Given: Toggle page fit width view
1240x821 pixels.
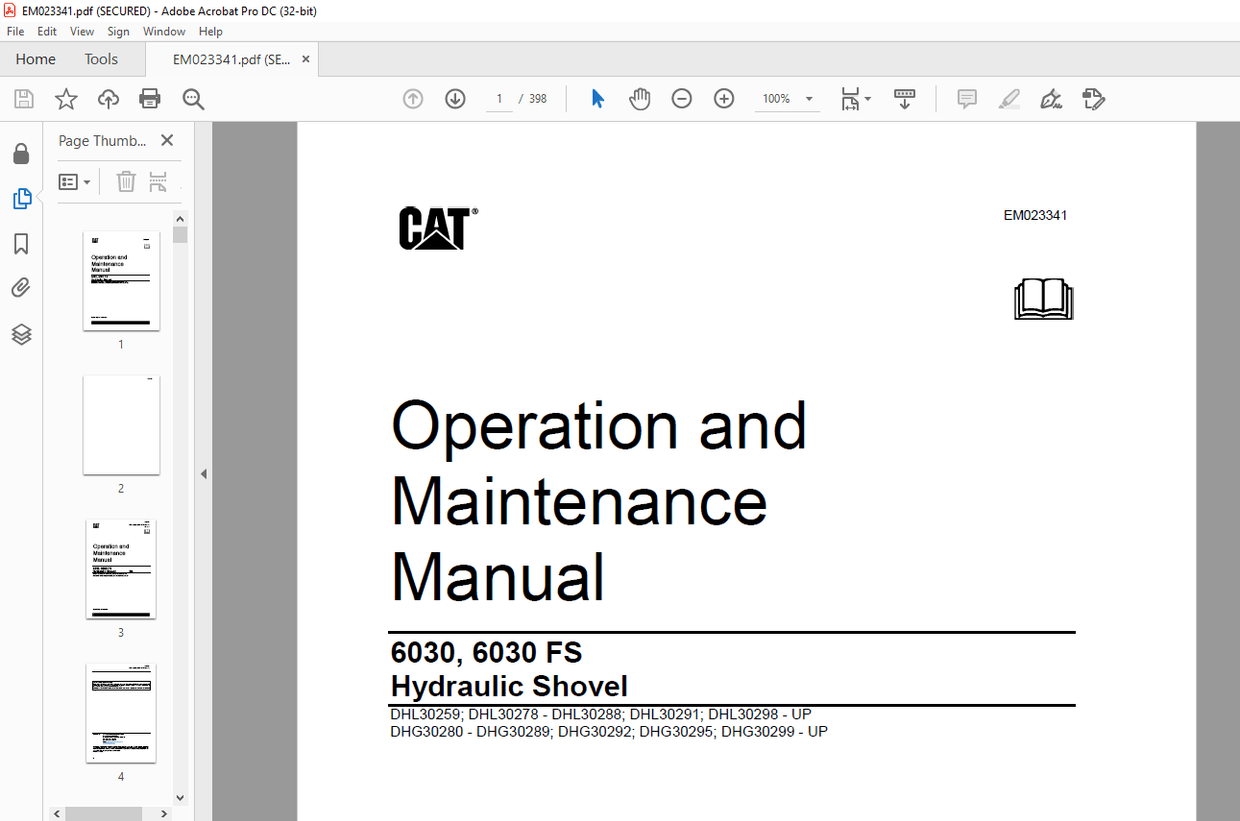Looking at the screenshot, I should click(850, 98).
